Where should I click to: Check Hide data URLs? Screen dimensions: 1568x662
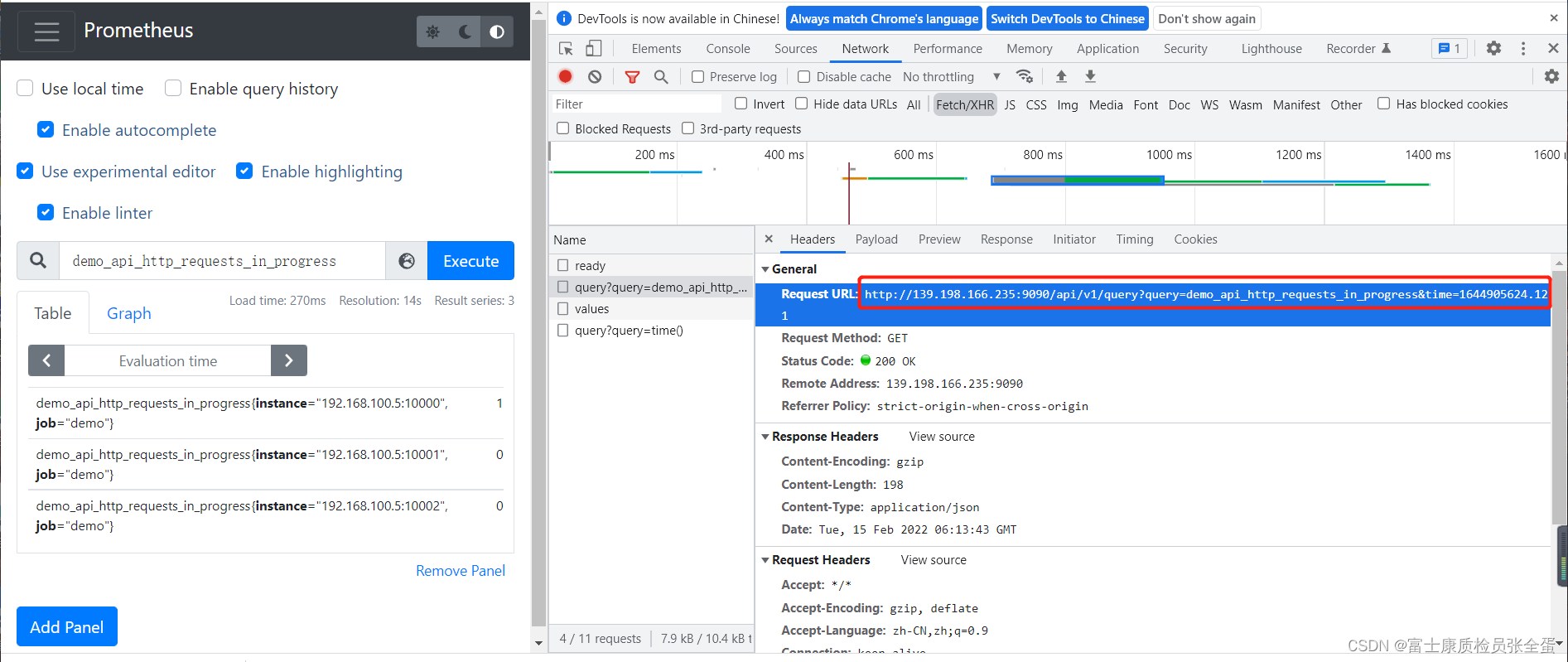point(802,104)
